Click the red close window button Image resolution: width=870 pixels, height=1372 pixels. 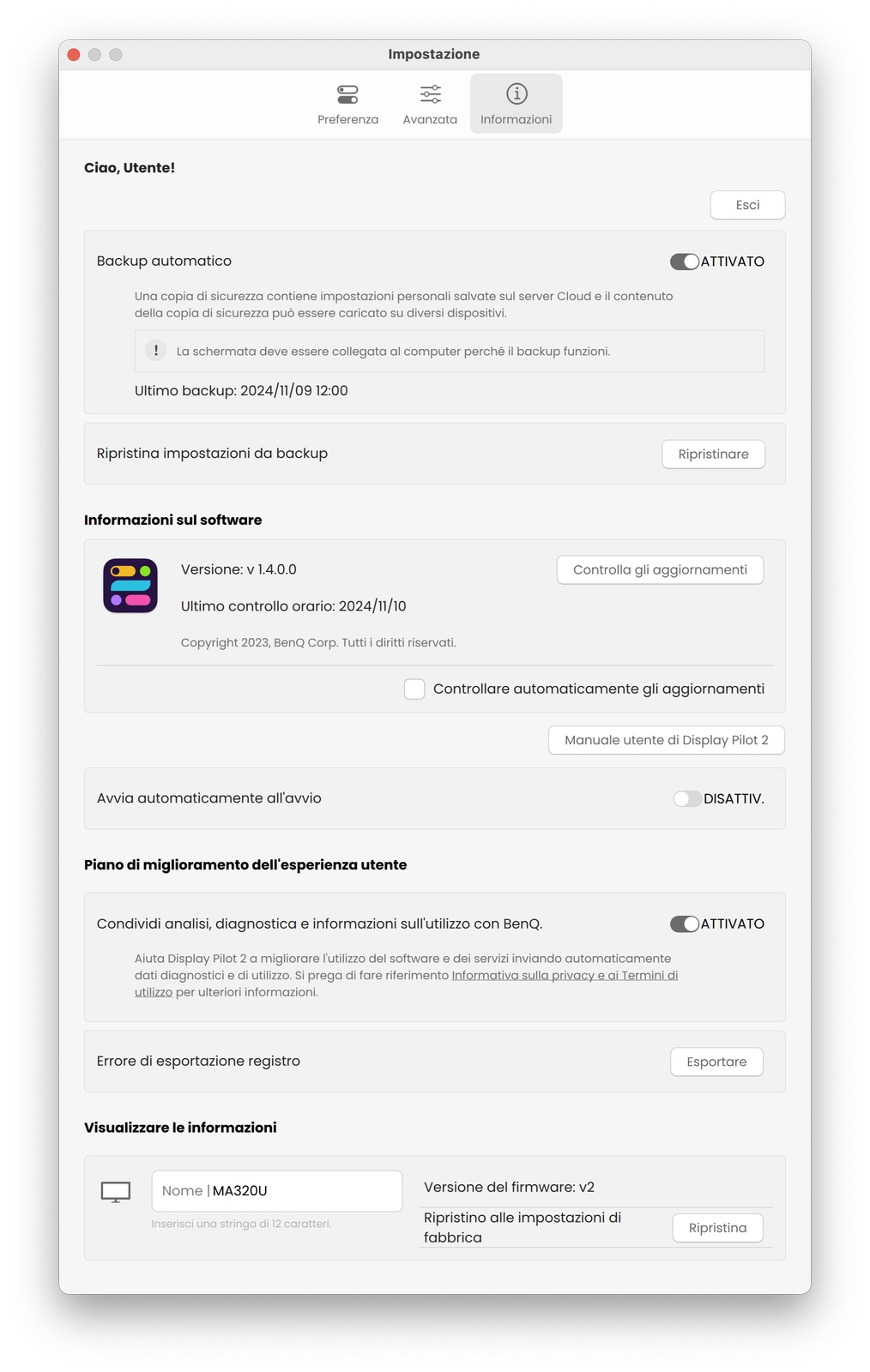[74, 55]
